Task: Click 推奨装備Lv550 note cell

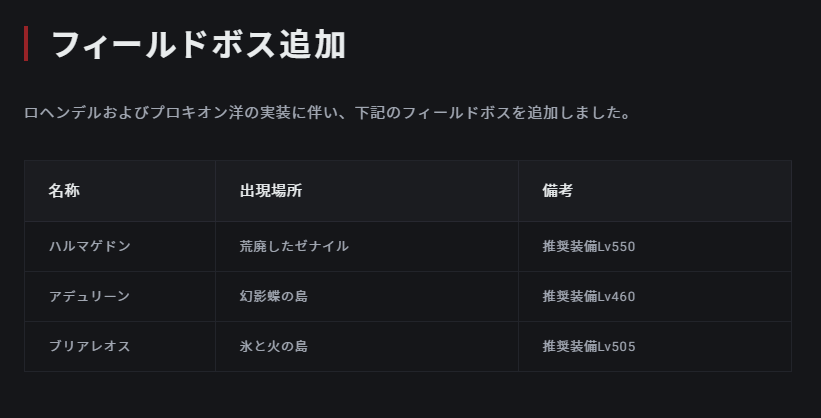Action: [655, 247]
